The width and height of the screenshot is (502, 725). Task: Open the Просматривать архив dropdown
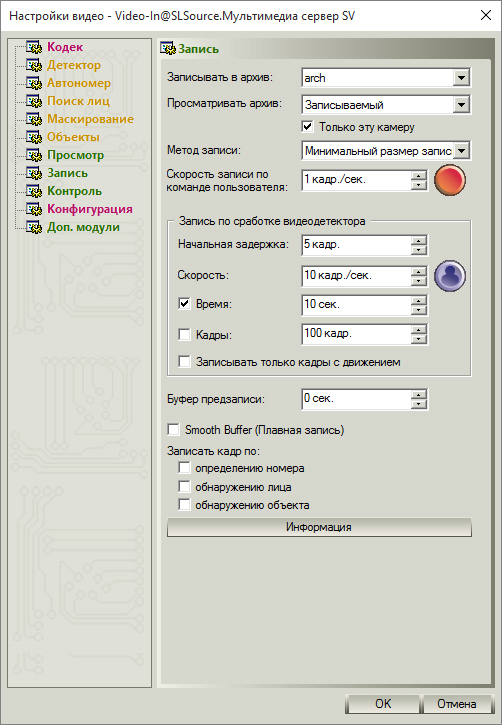(x=461, y=104)
